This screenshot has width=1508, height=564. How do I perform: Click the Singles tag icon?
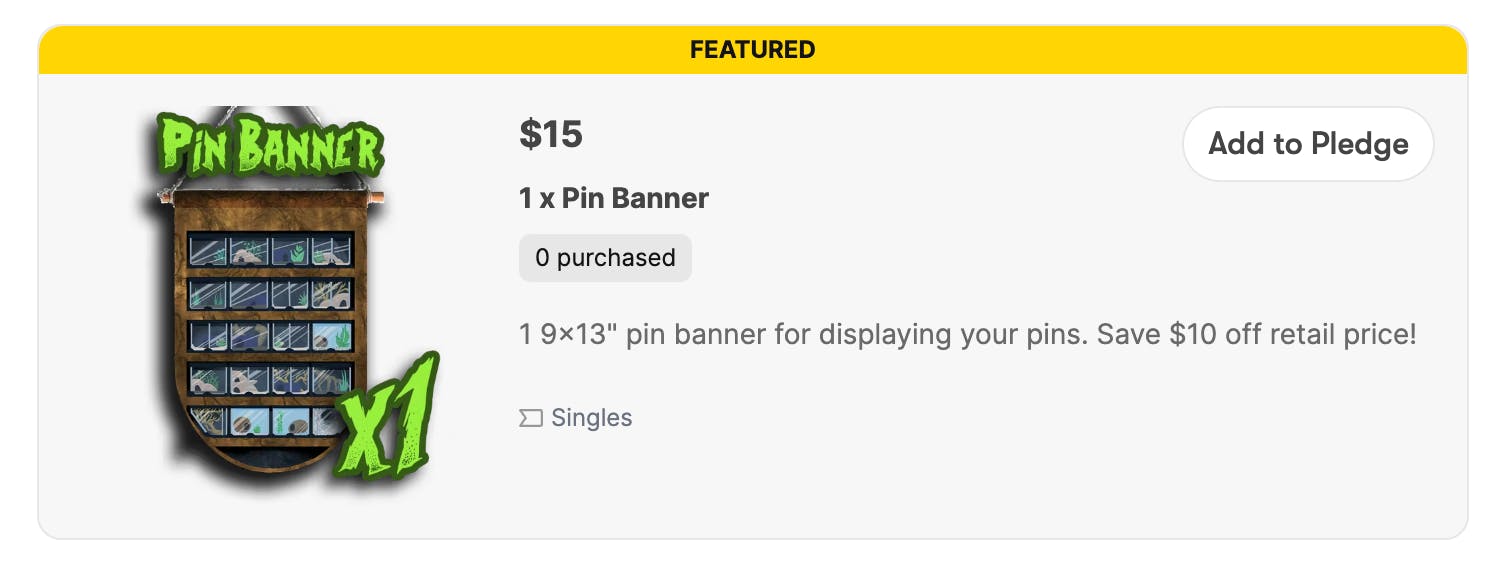530,418
